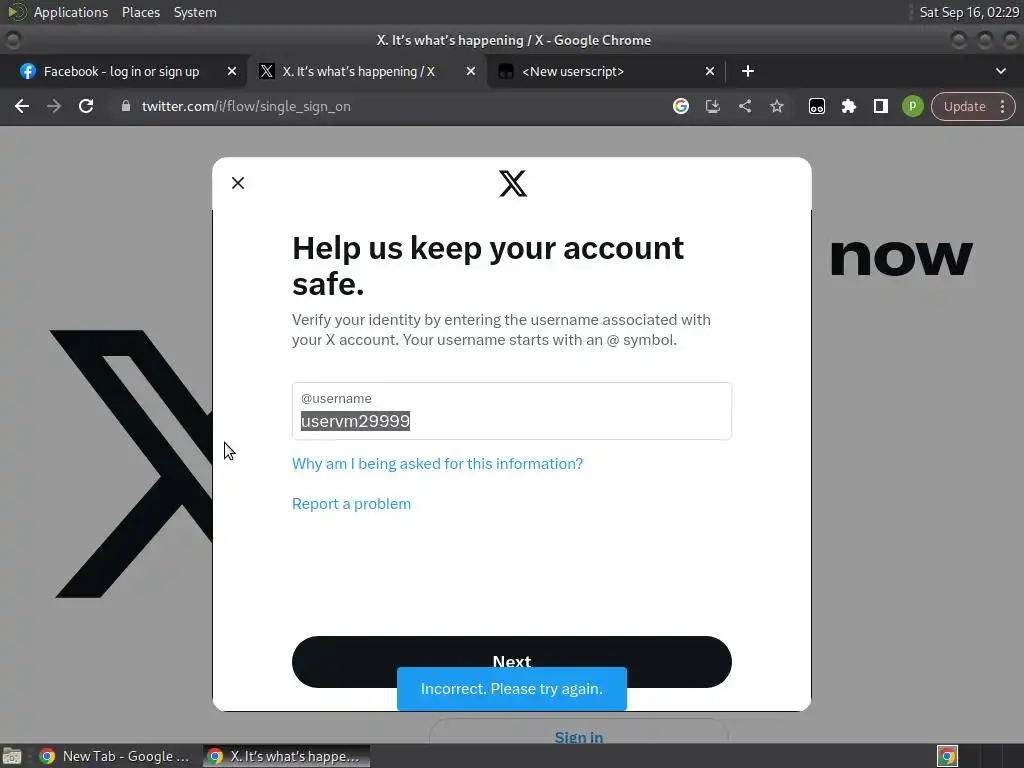Image resolution: width=1024 pixels, height=768 pixels.
Task: Switch to the Facebook login tab
Action: click(121, 71)
